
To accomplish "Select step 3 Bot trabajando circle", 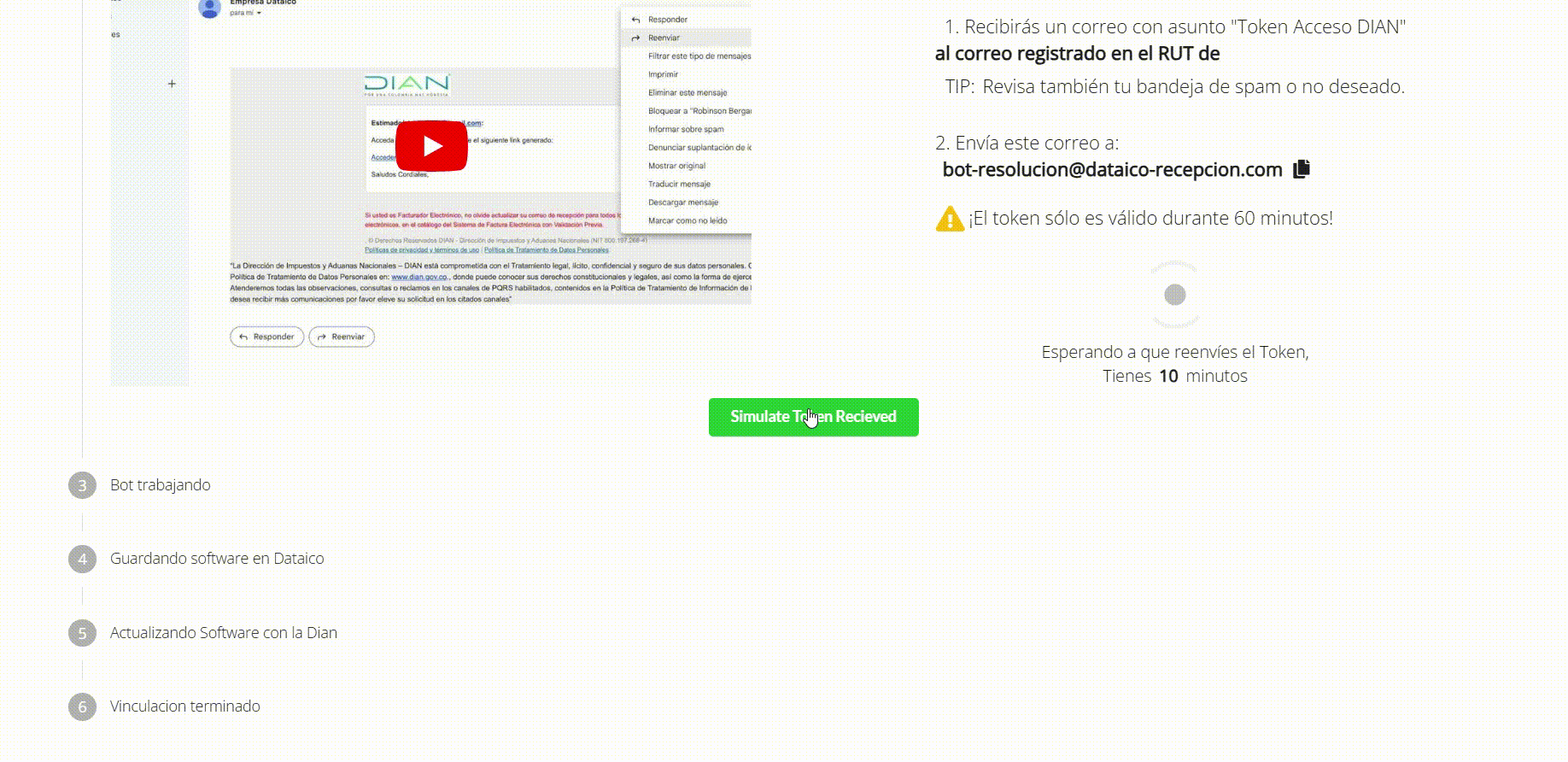I will tap(82, 485).
